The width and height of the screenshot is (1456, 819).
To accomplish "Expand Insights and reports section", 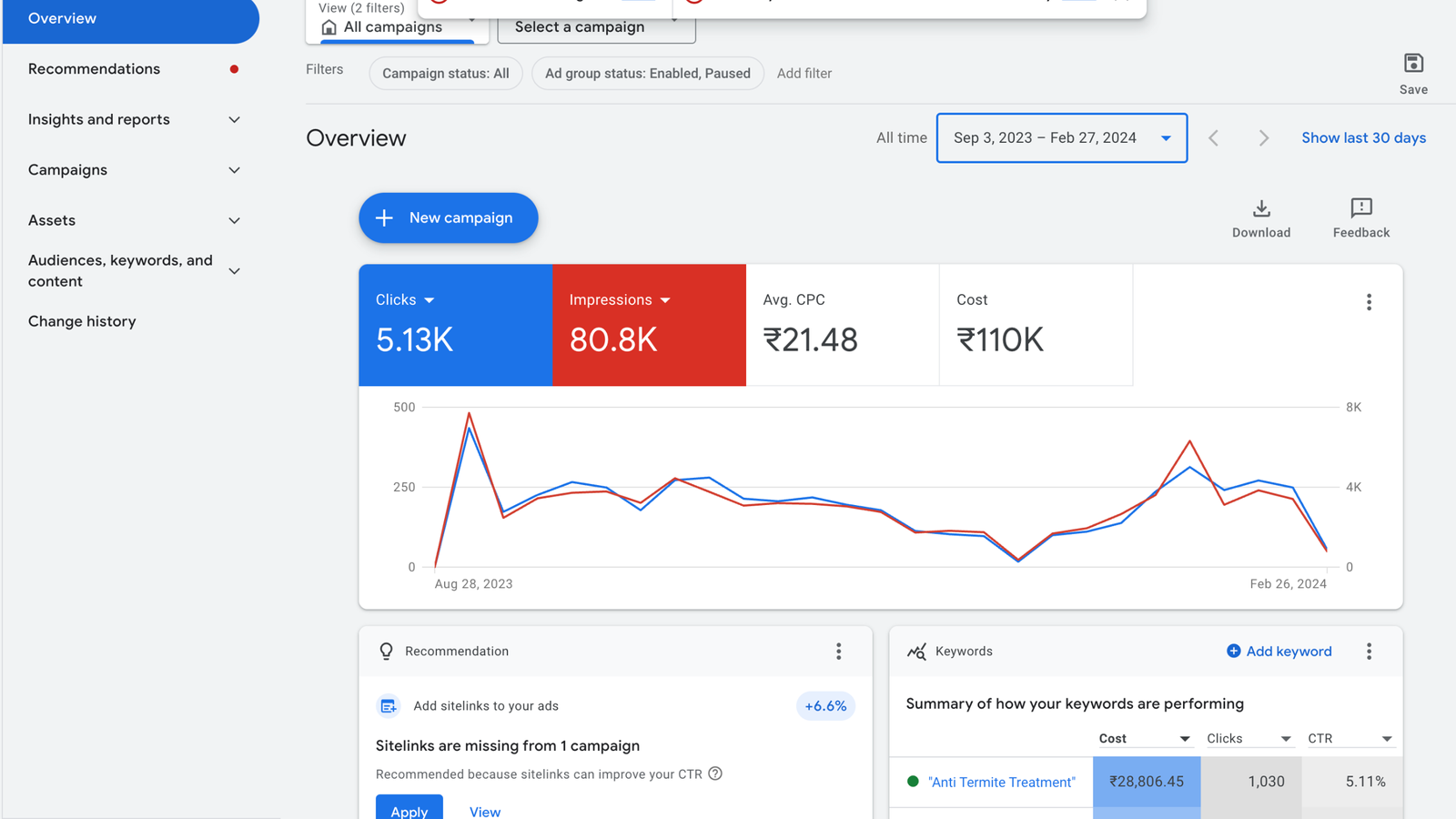I will (234, 120).
